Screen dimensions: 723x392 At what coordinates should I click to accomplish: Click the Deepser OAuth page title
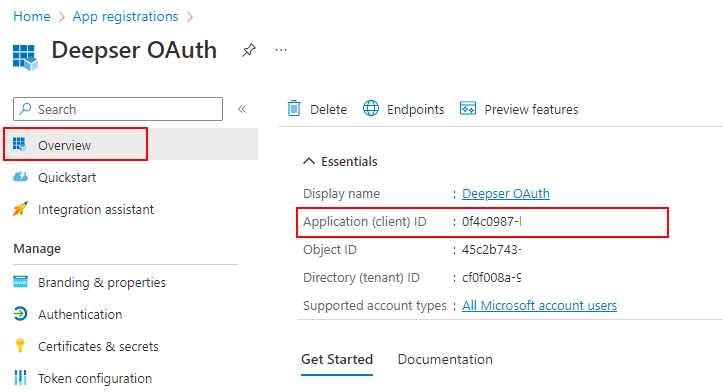[134, 50]
